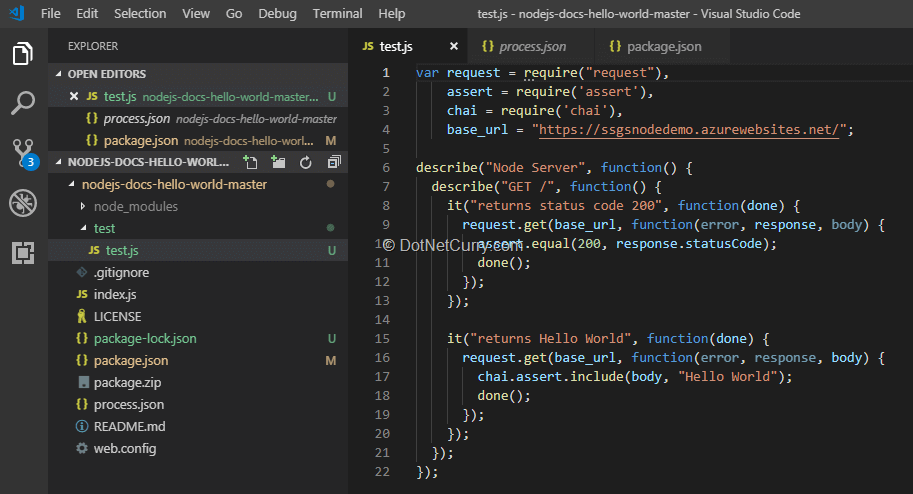Open the Debug menu

[277, 13]
